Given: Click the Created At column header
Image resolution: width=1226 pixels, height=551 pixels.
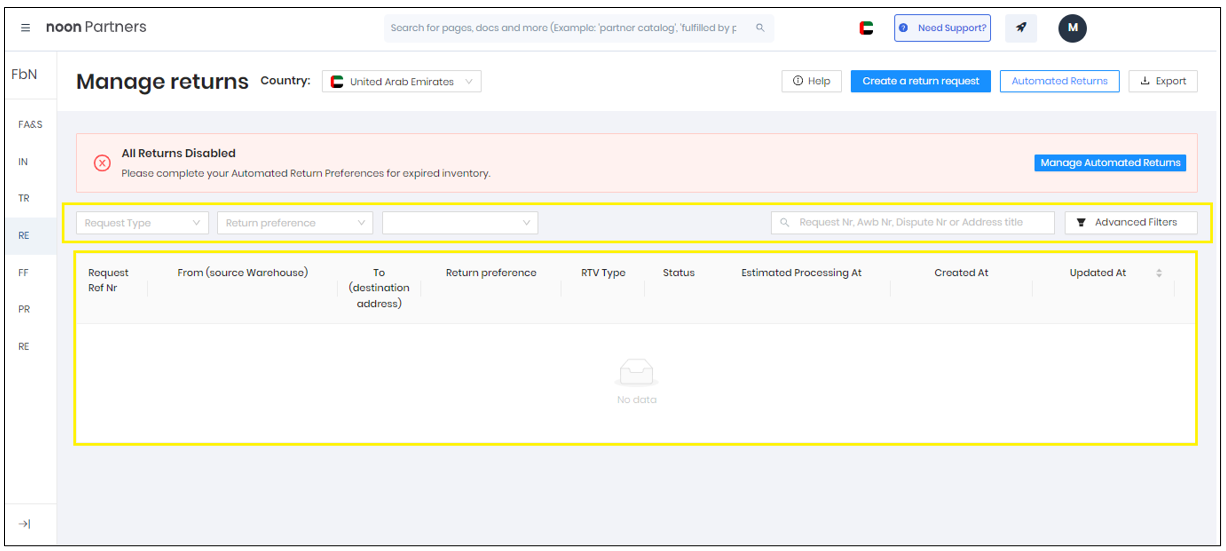Looking at the screenshot, I should pos(961,272).
